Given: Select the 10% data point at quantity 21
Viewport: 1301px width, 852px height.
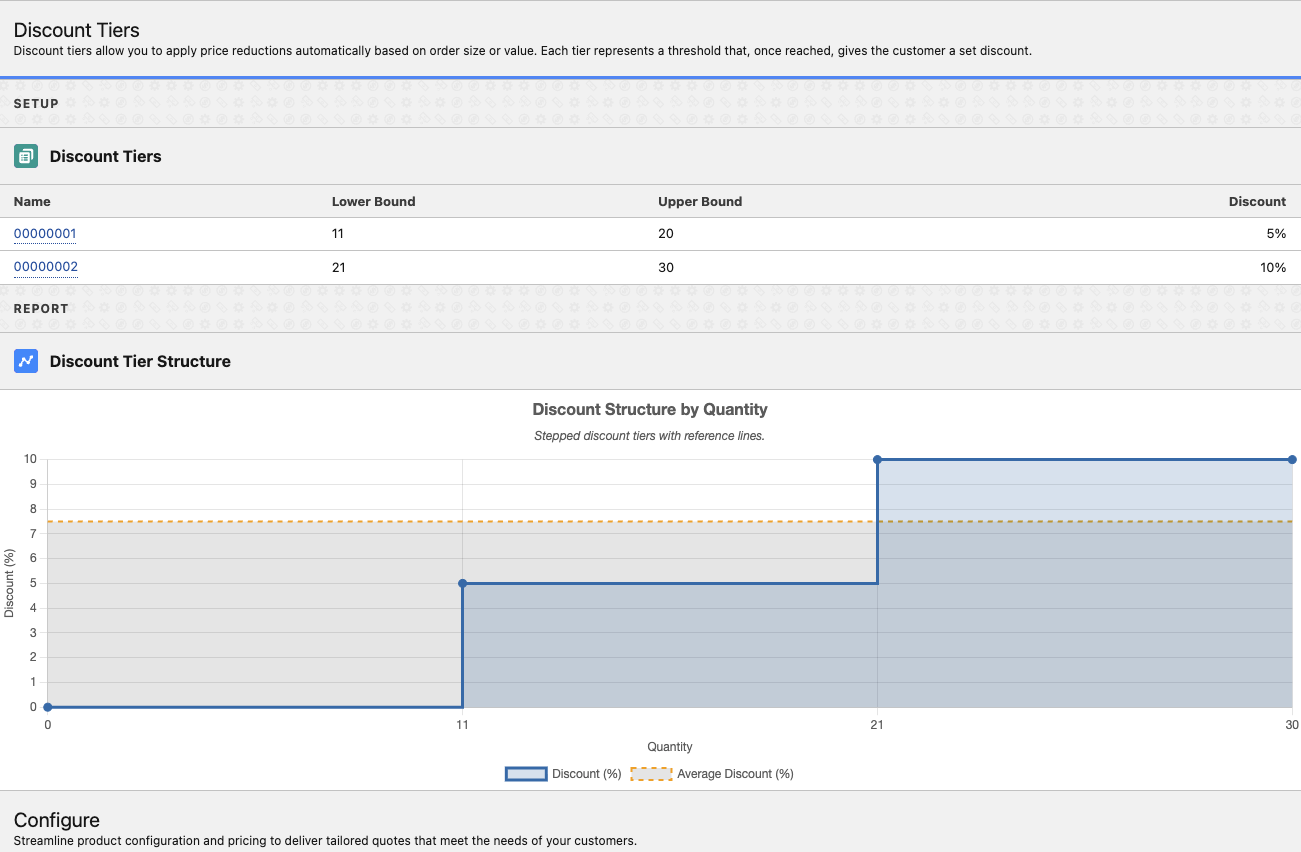Looking at the screenshot, I should tap(877, 460).
